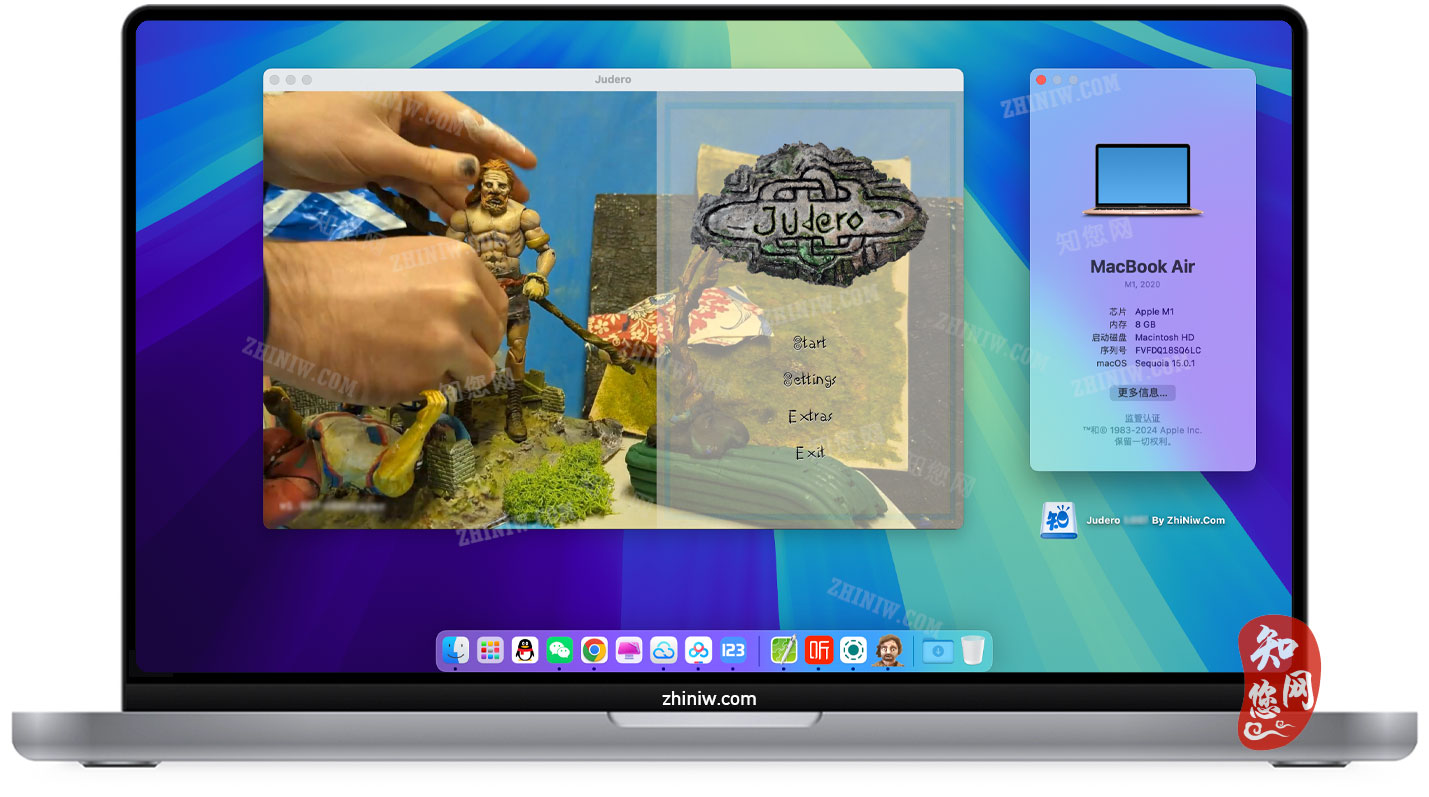This screenshot has height=797, width=1429.
Task: Open Baidu Netdisk icon in dock
Action: [x=698, y=650]
